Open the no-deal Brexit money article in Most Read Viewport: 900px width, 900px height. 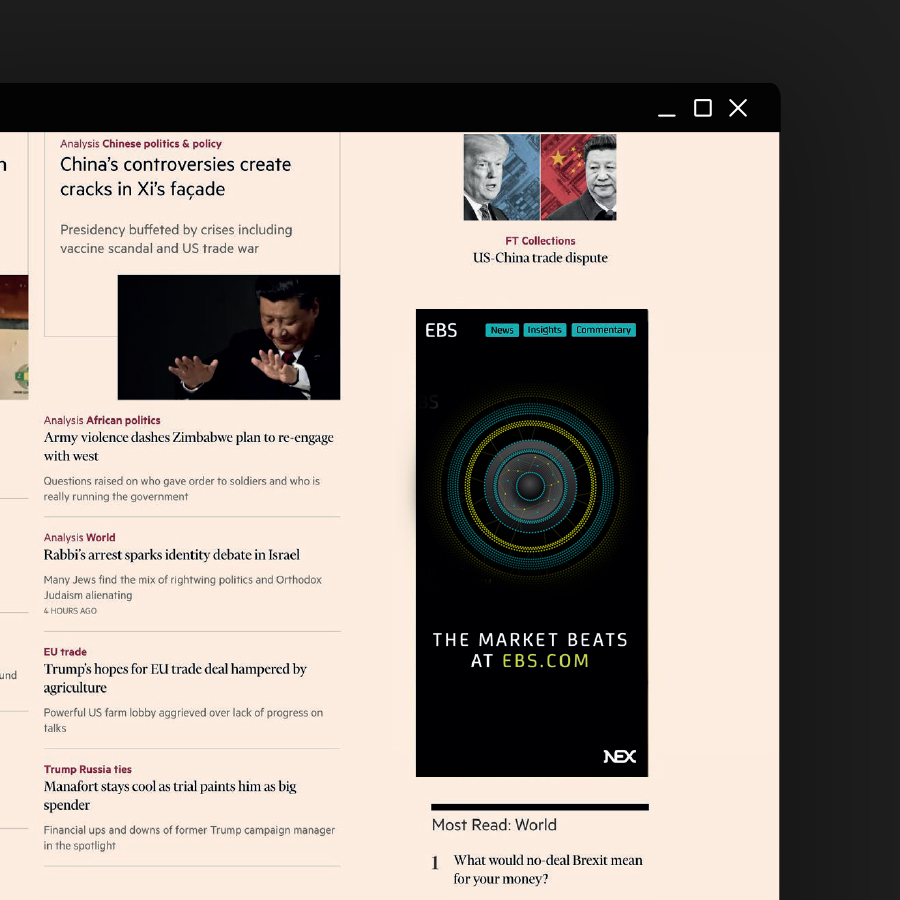tap(548, 869)
